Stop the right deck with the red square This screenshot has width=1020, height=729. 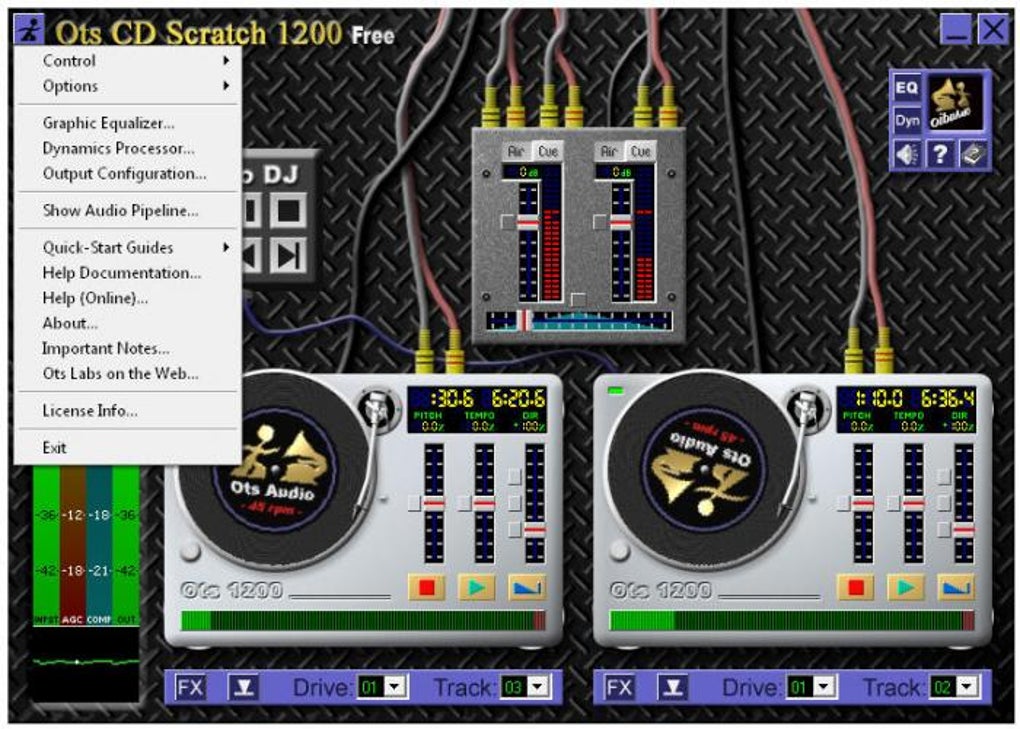856,587
